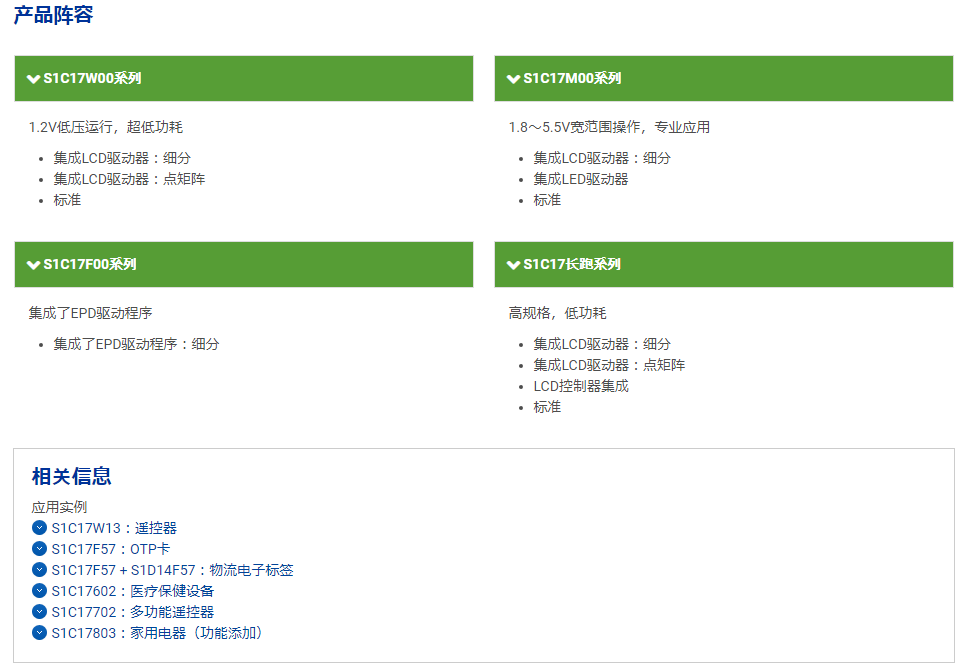Click the chevron icon beside S1C17M00系列
Image resolution: width=963 pixels, height=663 pixels.
513,79
